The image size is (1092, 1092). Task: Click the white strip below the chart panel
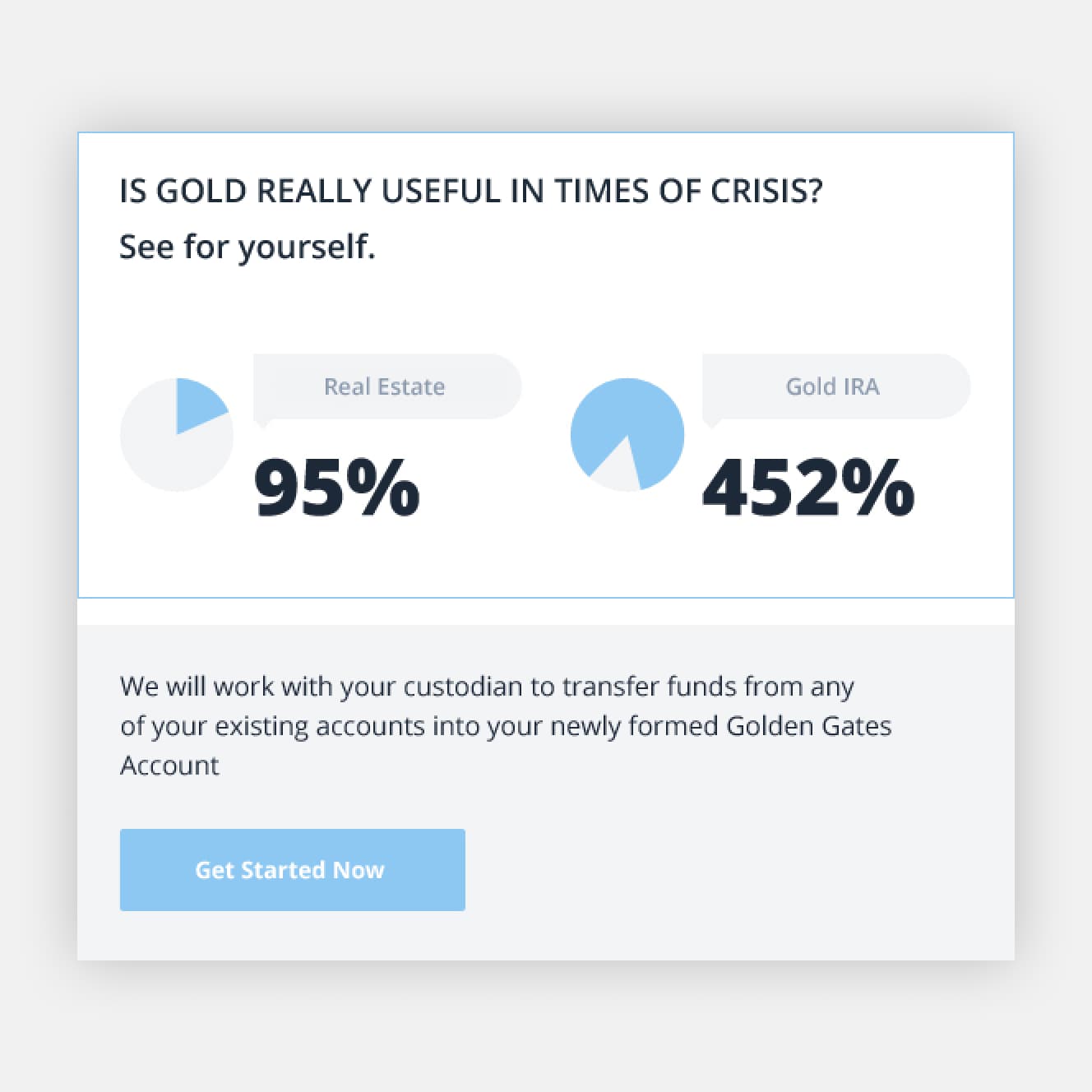(x=546, y=612)
